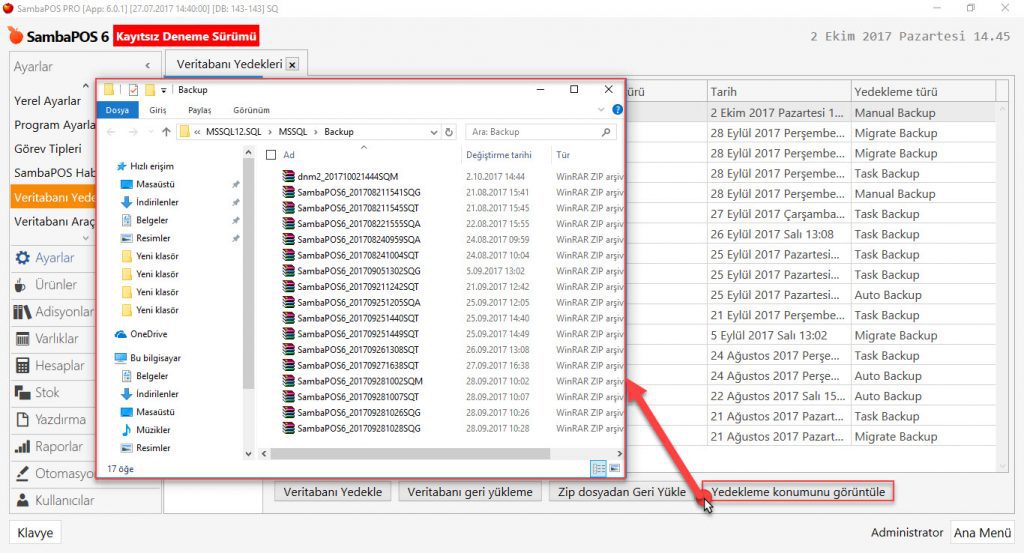Select file SambaPOS6_201708211541SQG

[x=359, y=192]
